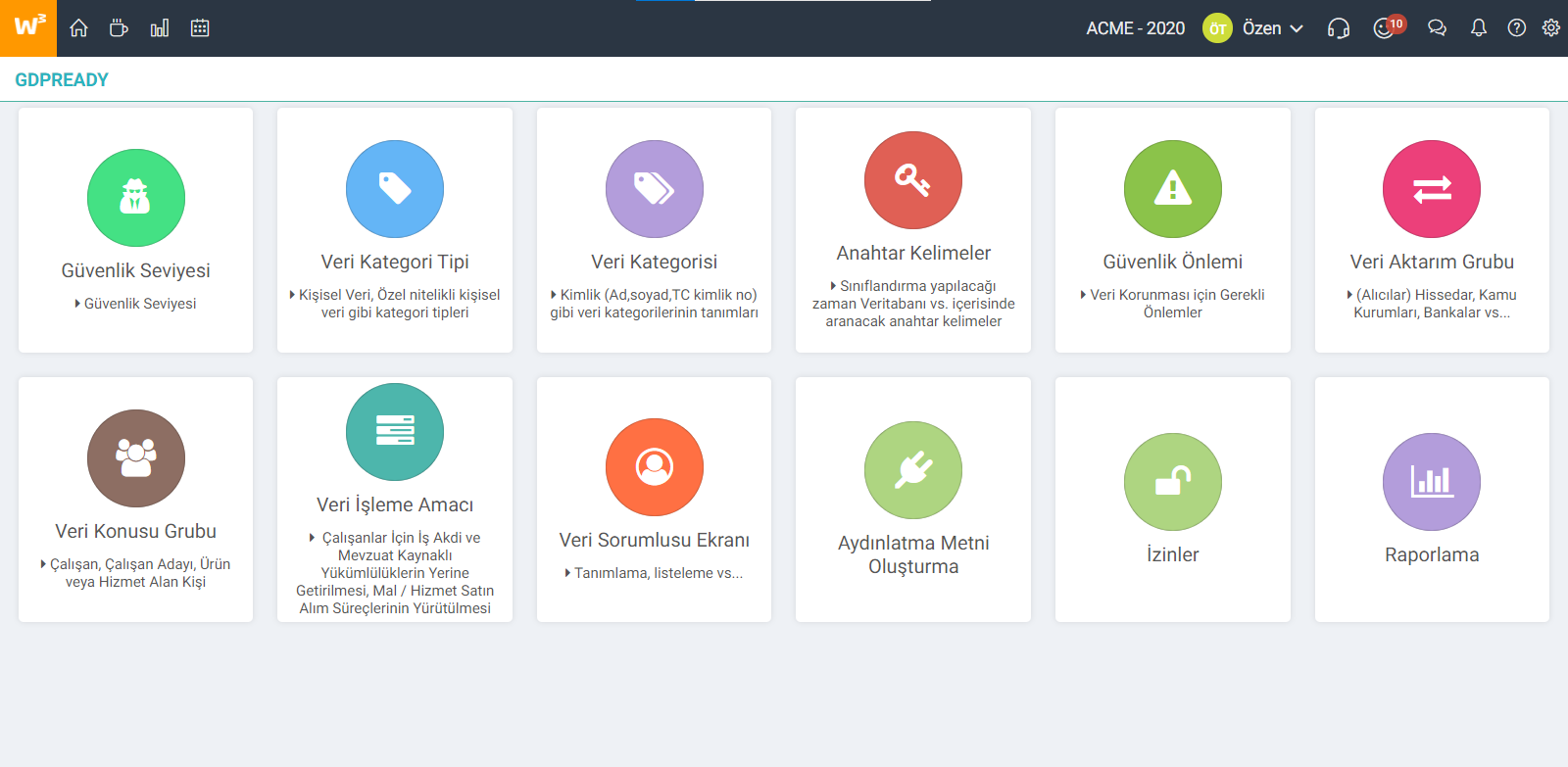
Task: Click the ACME - 2020 company label
Action: pos(1135,28)
